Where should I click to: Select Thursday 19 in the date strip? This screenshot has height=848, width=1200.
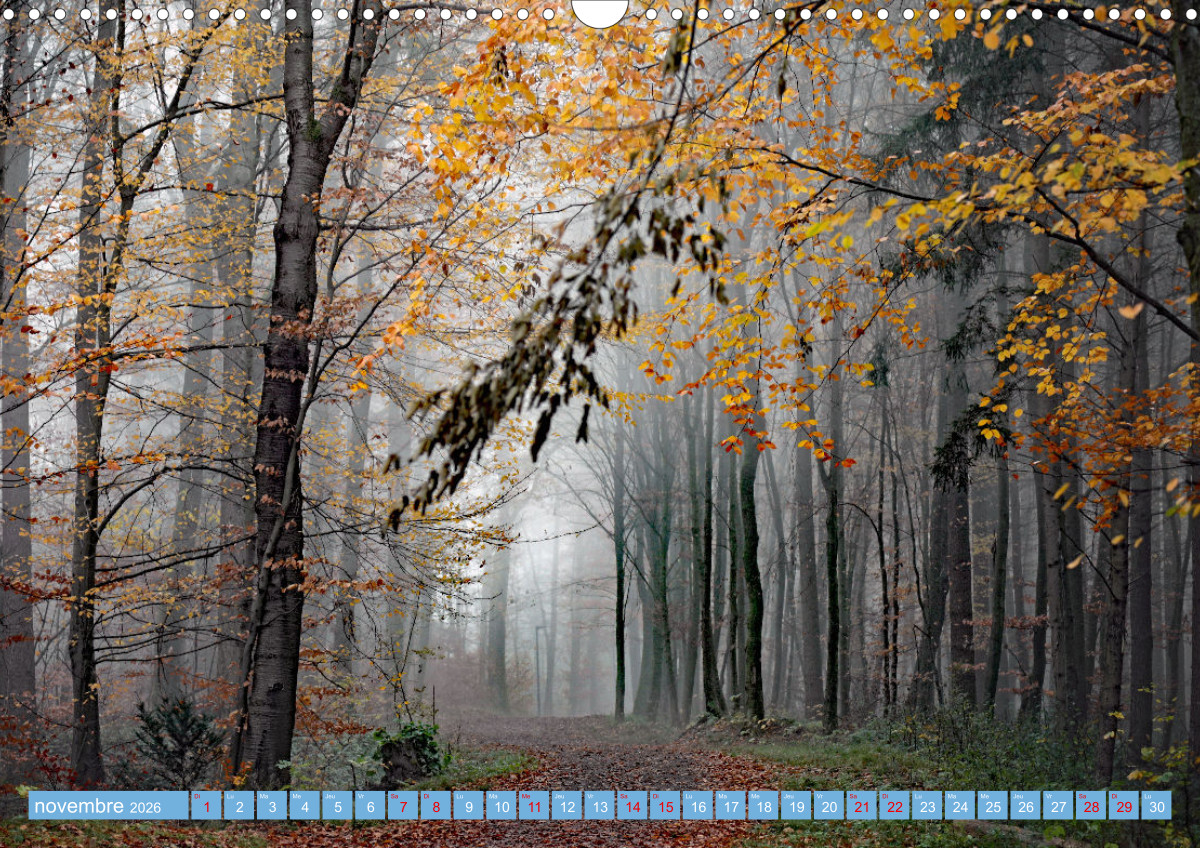click(796, 806)
